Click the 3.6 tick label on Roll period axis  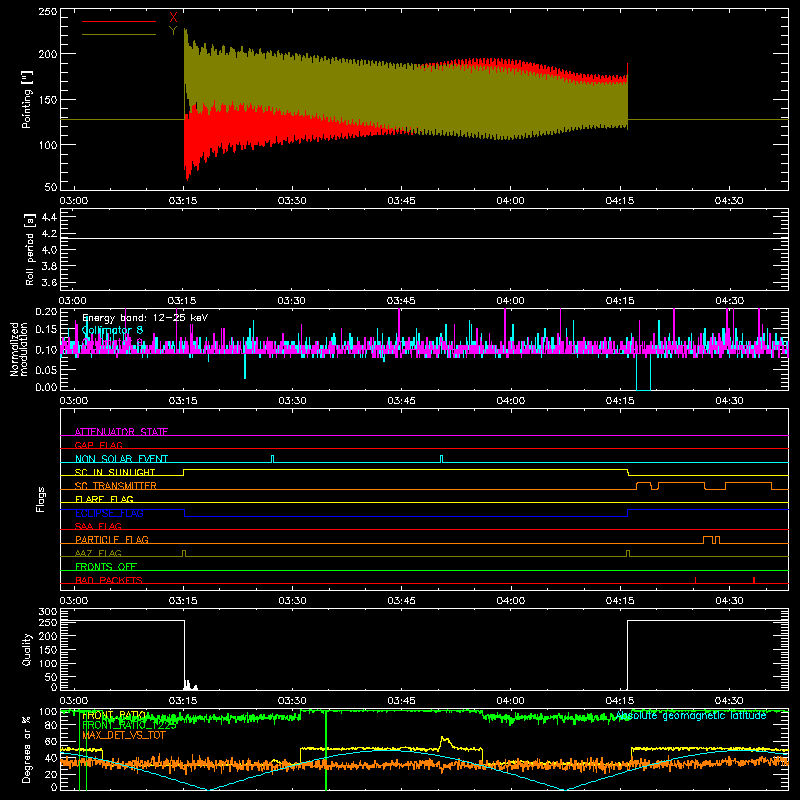49,282
